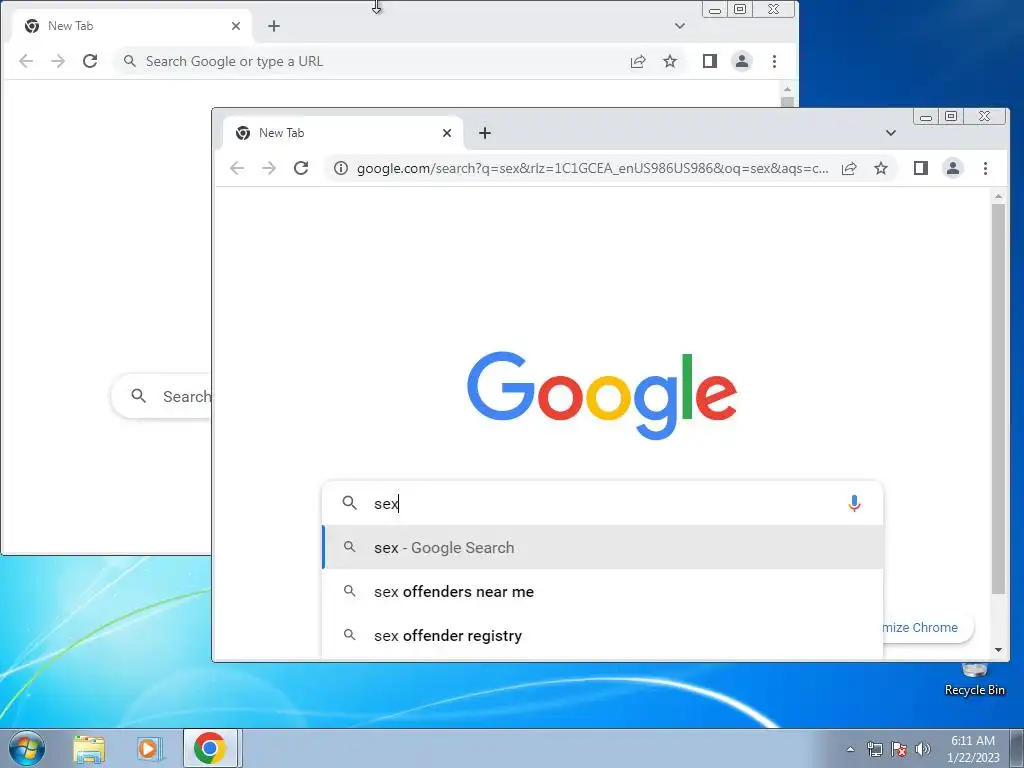Go forward in the back Chrome window
Viewport: 1024px width, 768px height.
click(58, 61)
